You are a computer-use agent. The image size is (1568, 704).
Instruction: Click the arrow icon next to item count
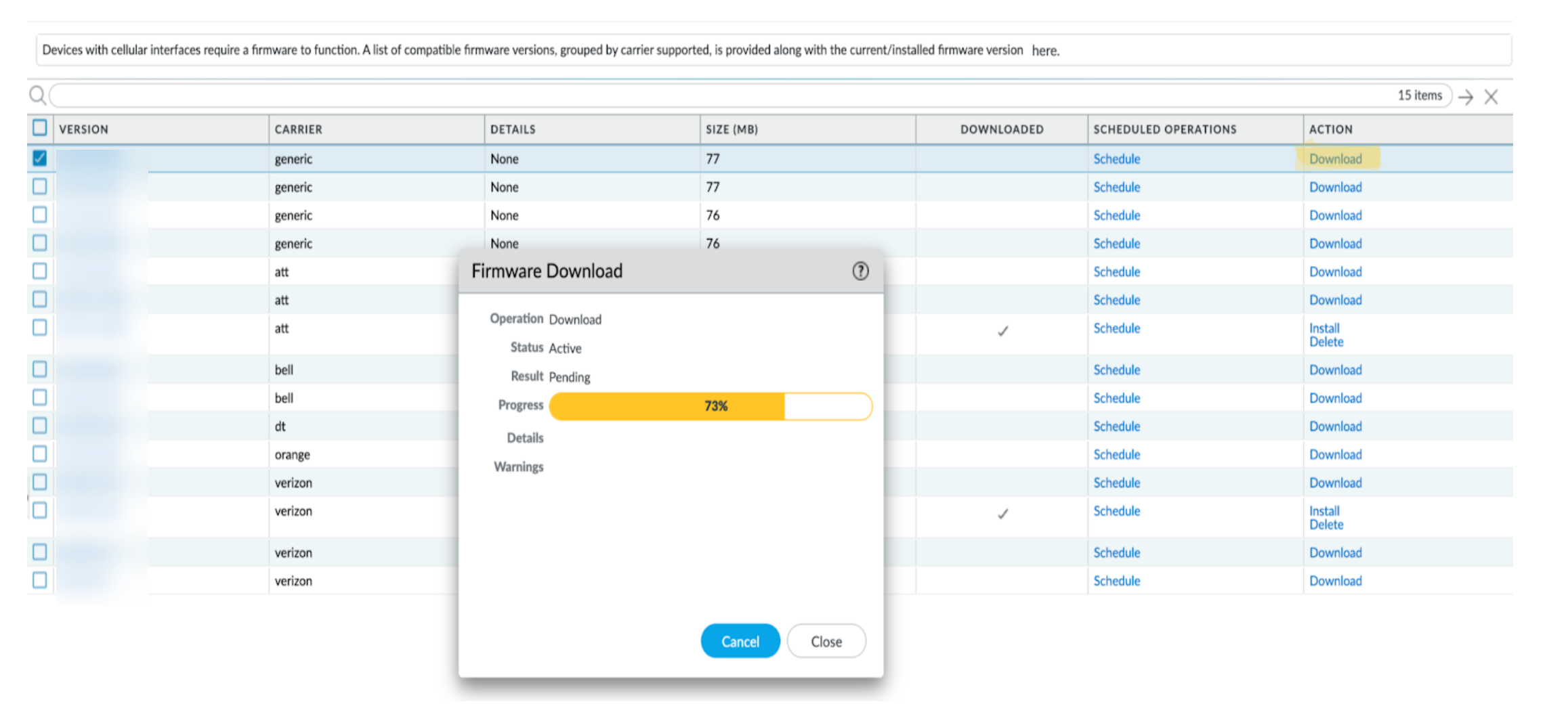click(1466, 97)
